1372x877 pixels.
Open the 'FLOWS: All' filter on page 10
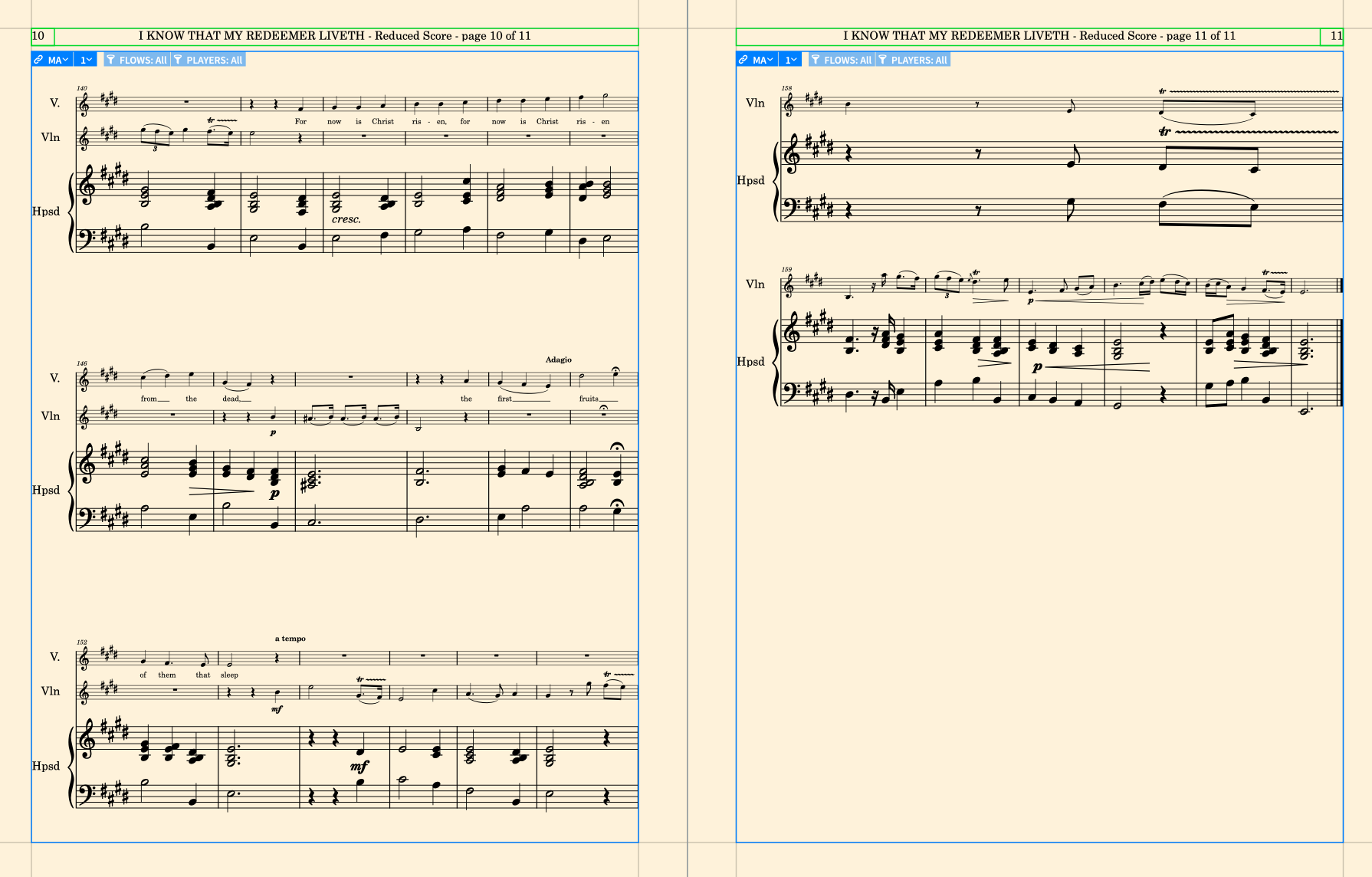tap(136, 60)
